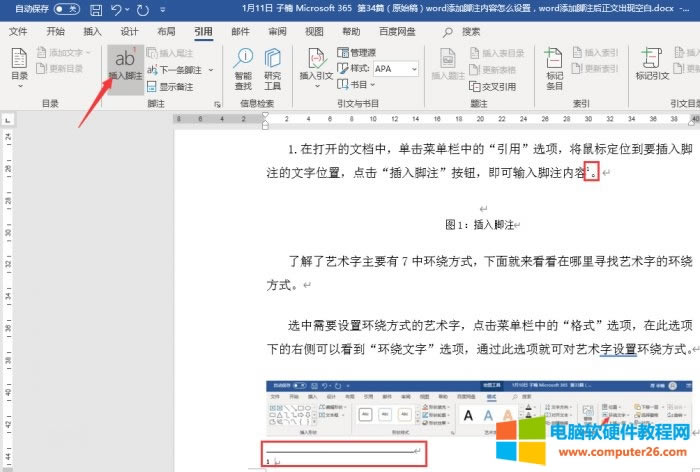
Task: Click the Smart Lookup (智能查找) icon
Action: pos(243,66)
